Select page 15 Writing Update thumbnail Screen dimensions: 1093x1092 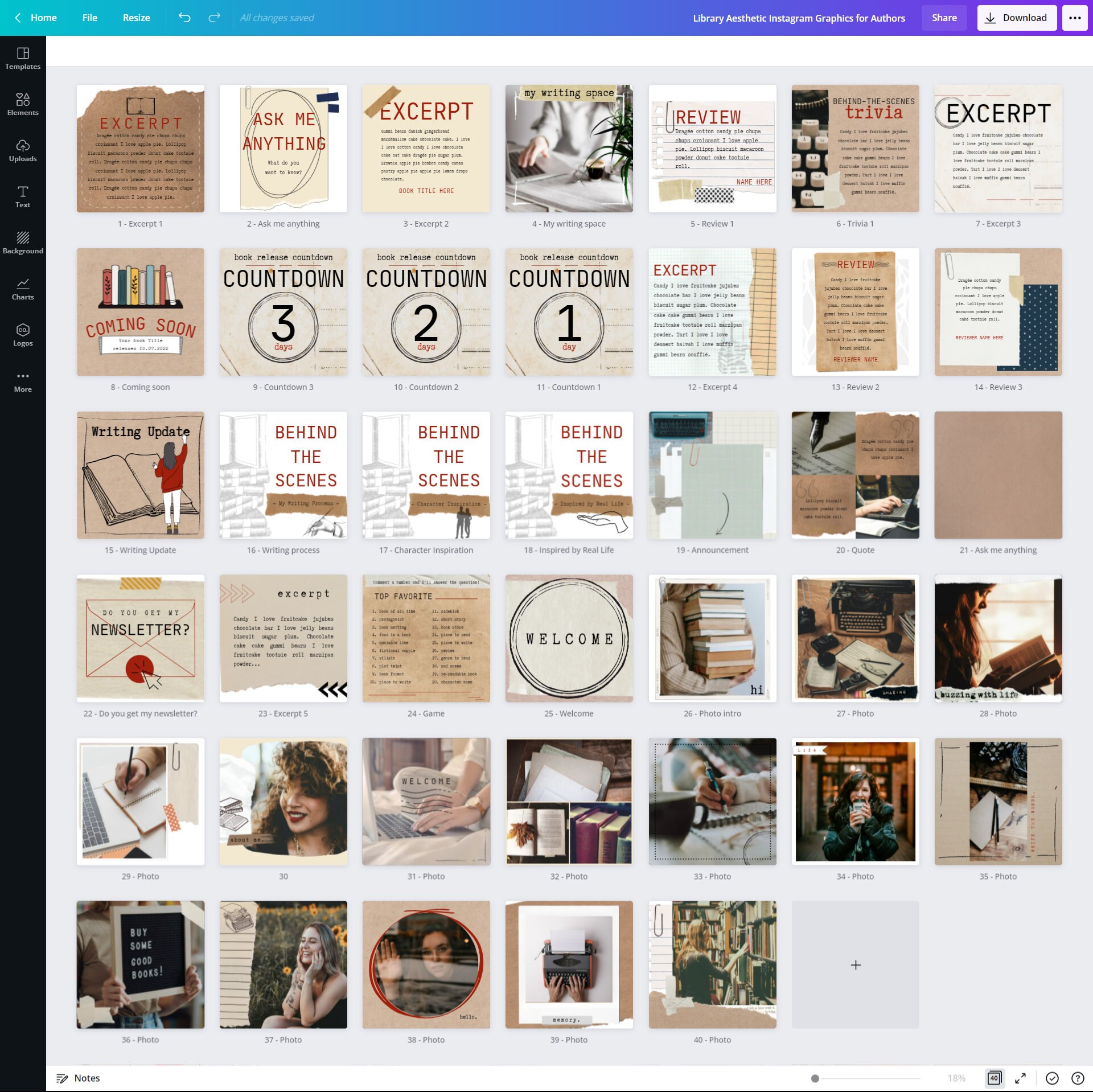(140, 475)
